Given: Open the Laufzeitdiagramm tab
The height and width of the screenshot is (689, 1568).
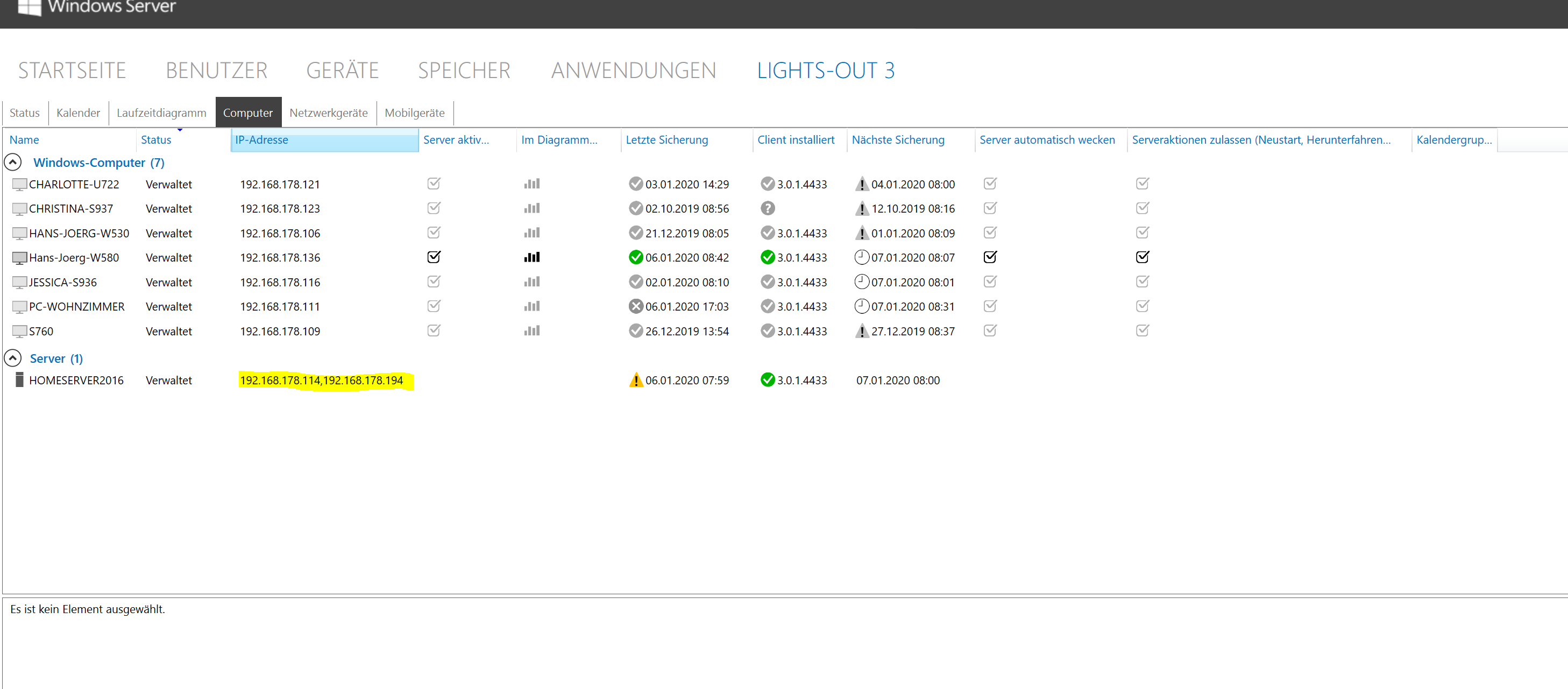Looking at the screenshot, I should coord(161,113).
